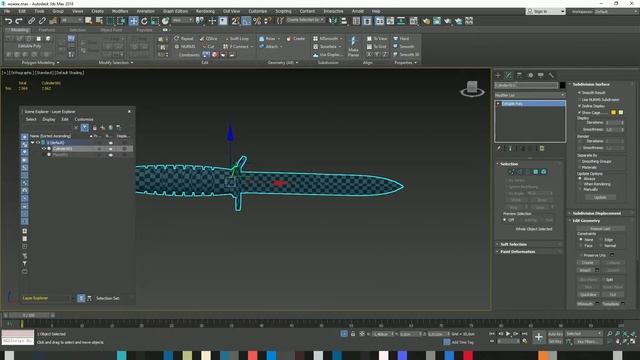
Task: Select When Rendering update option
Action: coord(580,184)
